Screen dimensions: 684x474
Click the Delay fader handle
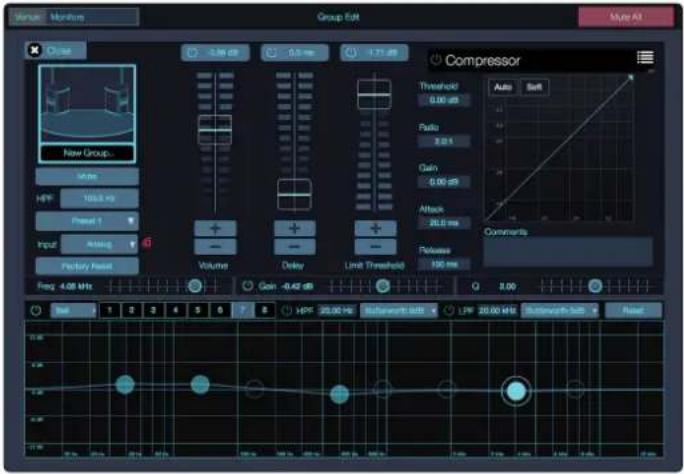[x=294, y=194]
